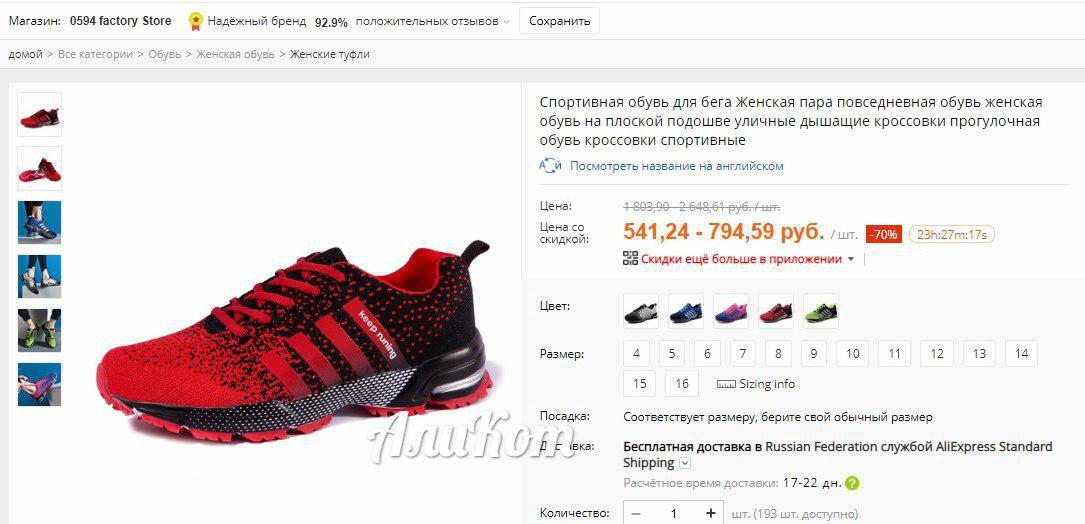Click the ruler icon next to Sizing info
The image size is (1085, 524).
pyautogui.click(x=726, y=384)
